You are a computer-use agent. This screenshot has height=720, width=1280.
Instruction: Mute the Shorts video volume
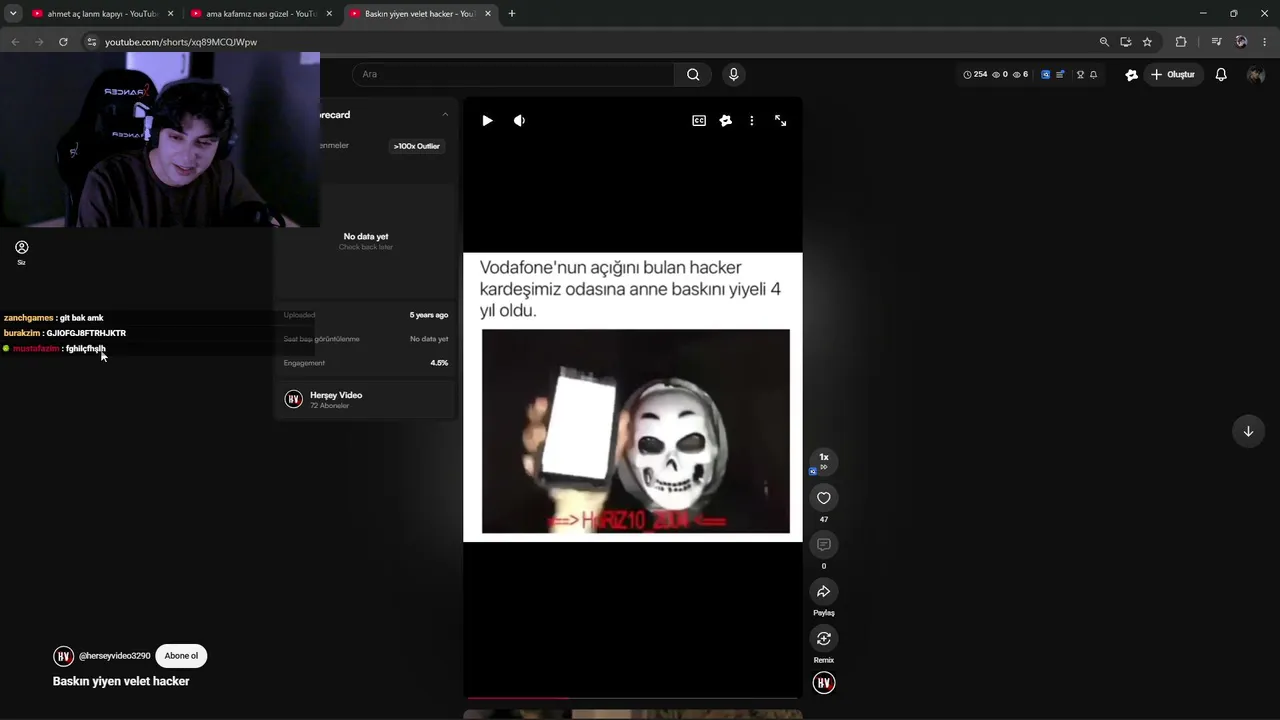pos(520,121)
